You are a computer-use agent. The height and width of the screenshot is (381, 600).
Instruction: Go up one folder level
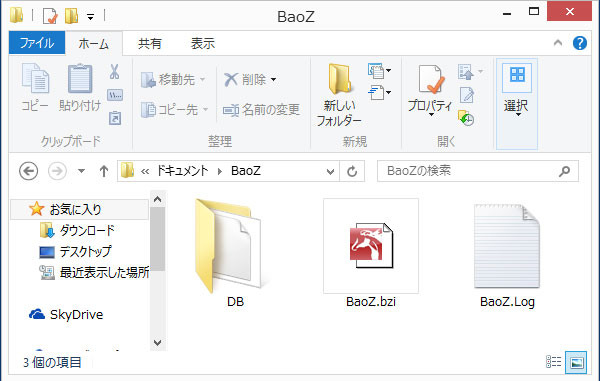104,171
